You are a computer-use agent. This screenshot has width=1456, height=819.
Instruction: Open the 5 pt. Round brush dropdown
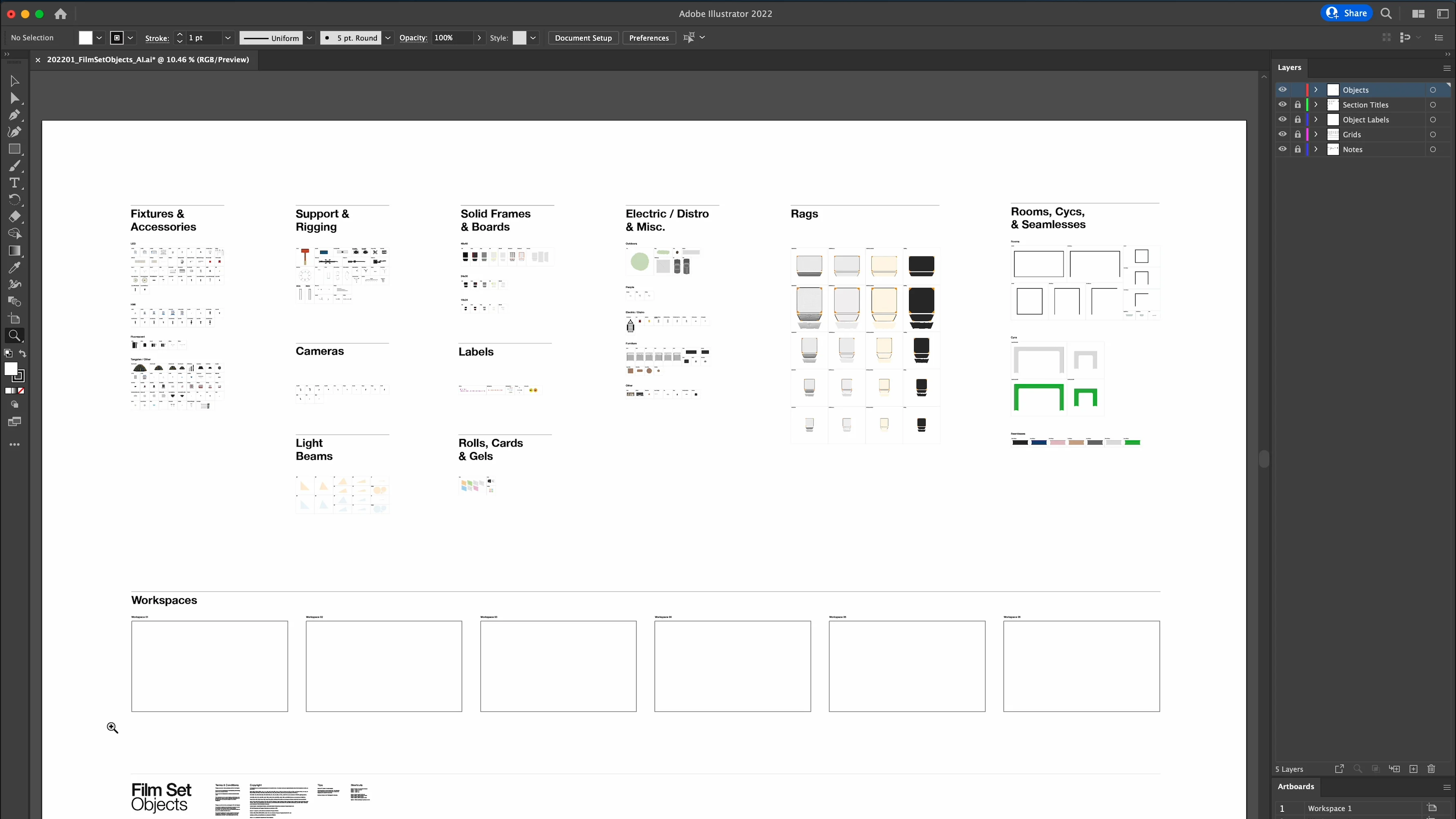tap(388, 38)
